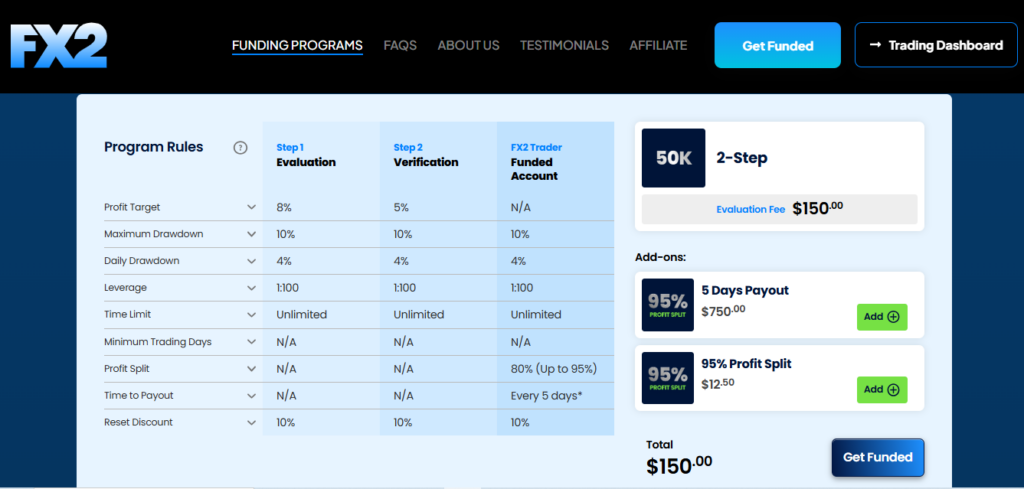The width and height of the screenshot is (1024, 489).
Task: Click the FX2 logo
Action: (58, 46)
